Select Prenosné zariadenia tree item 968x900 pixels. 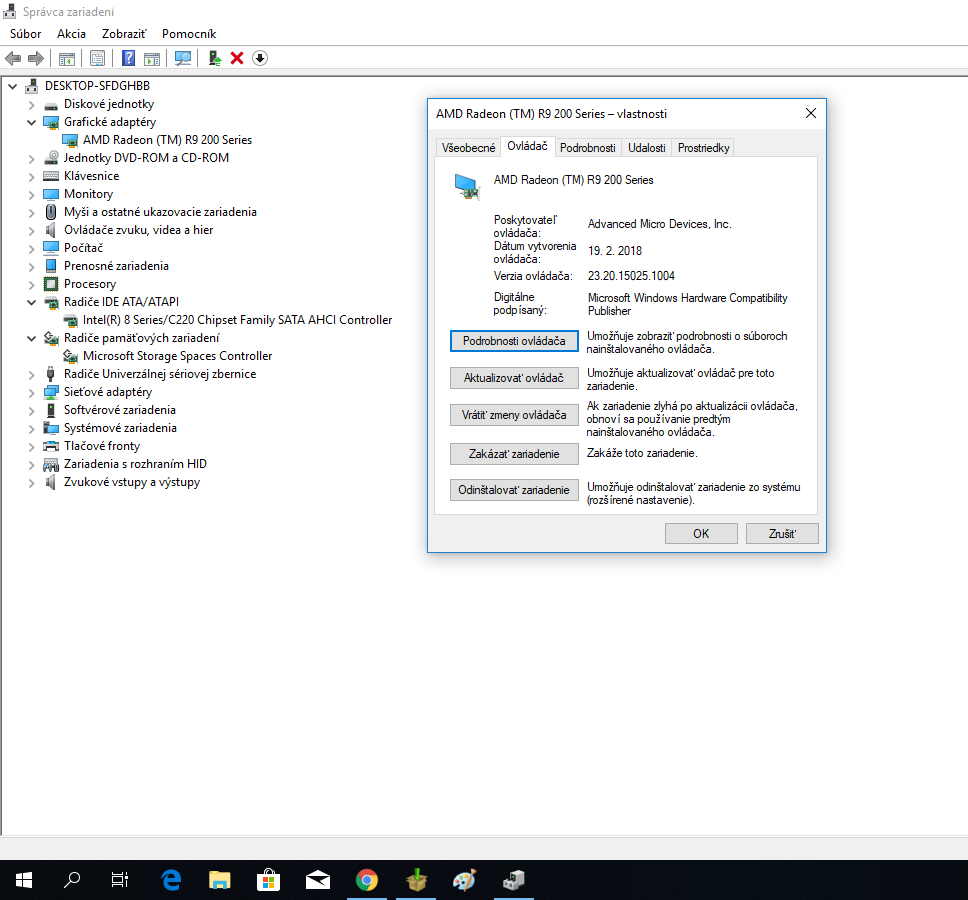point(116,266)
